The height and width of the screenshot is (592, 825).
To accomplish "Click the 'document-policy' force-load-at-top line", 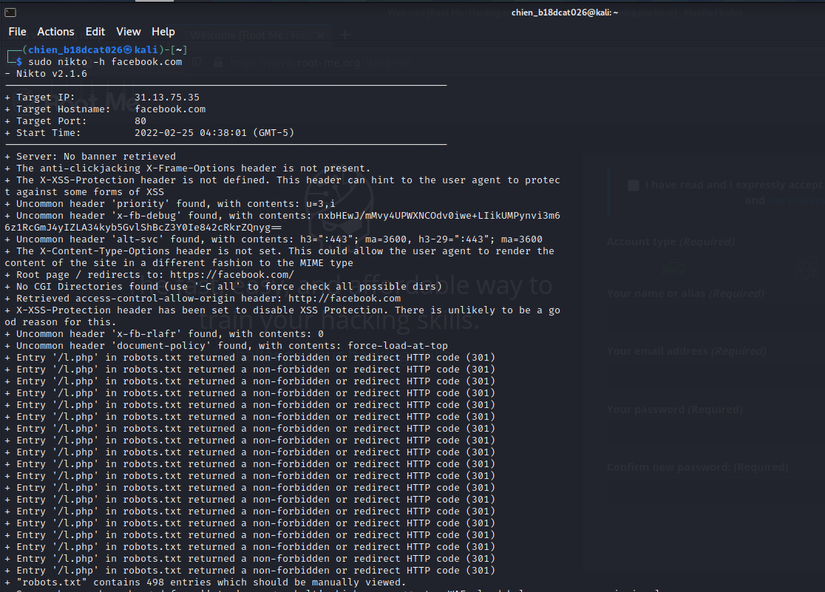I will (x=226, y=346).
